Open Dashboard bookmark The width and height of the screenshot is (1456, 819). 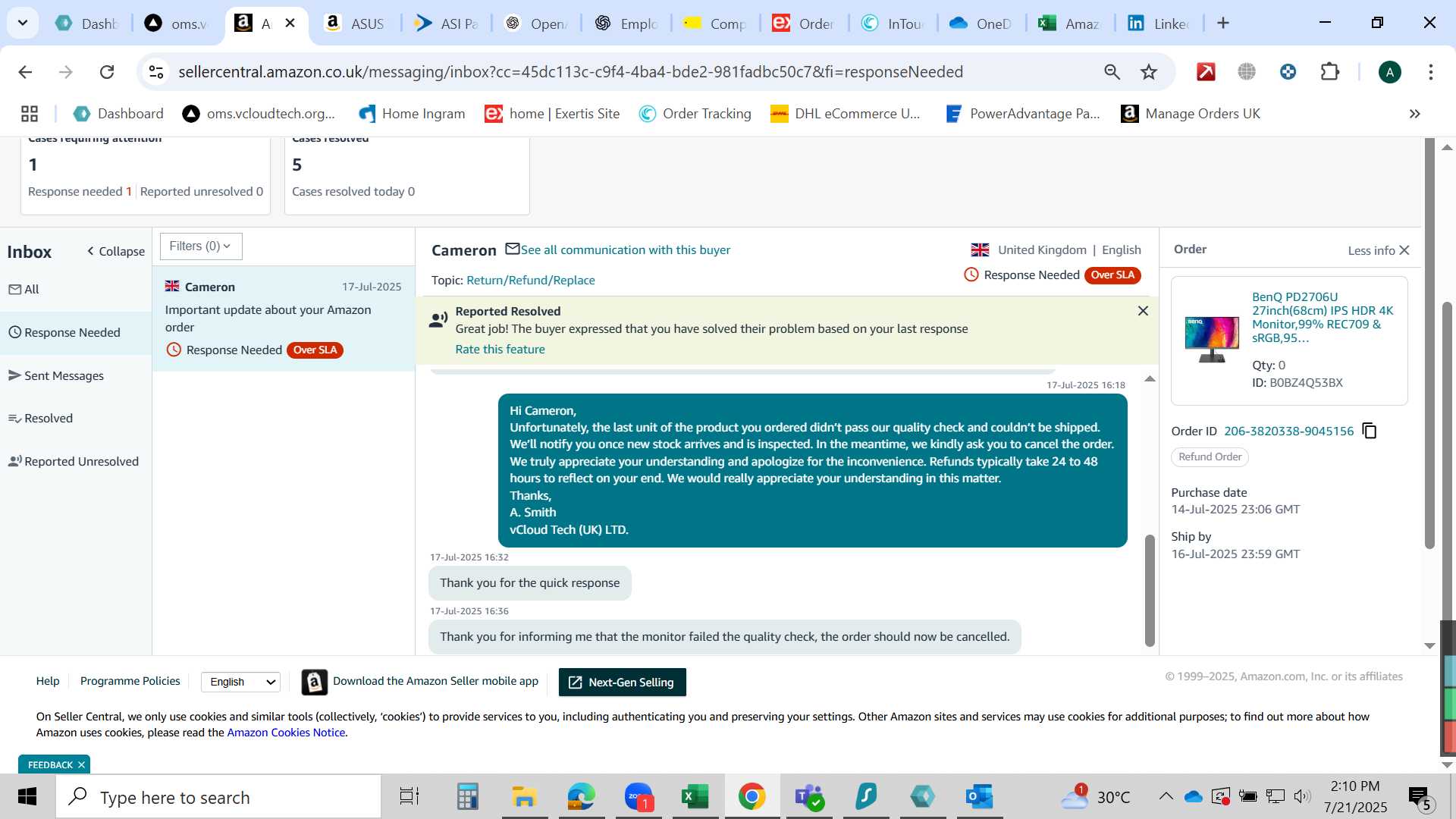coord(118,114)
